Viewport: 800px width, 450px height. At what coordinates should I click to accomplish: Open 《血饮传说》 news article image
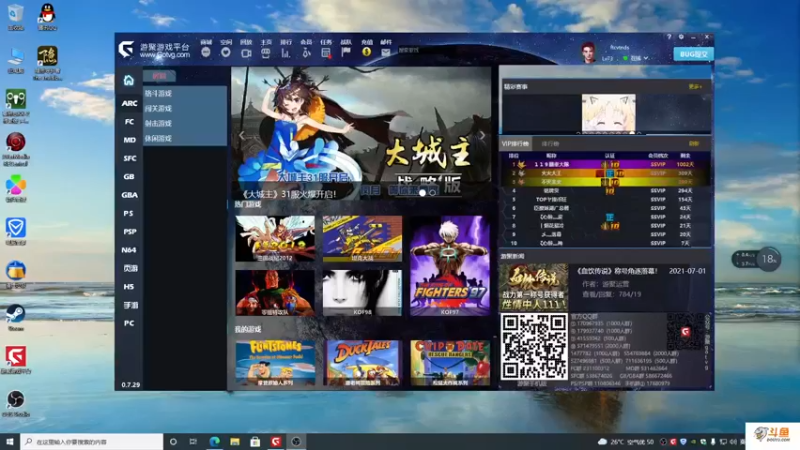(534, 287)
